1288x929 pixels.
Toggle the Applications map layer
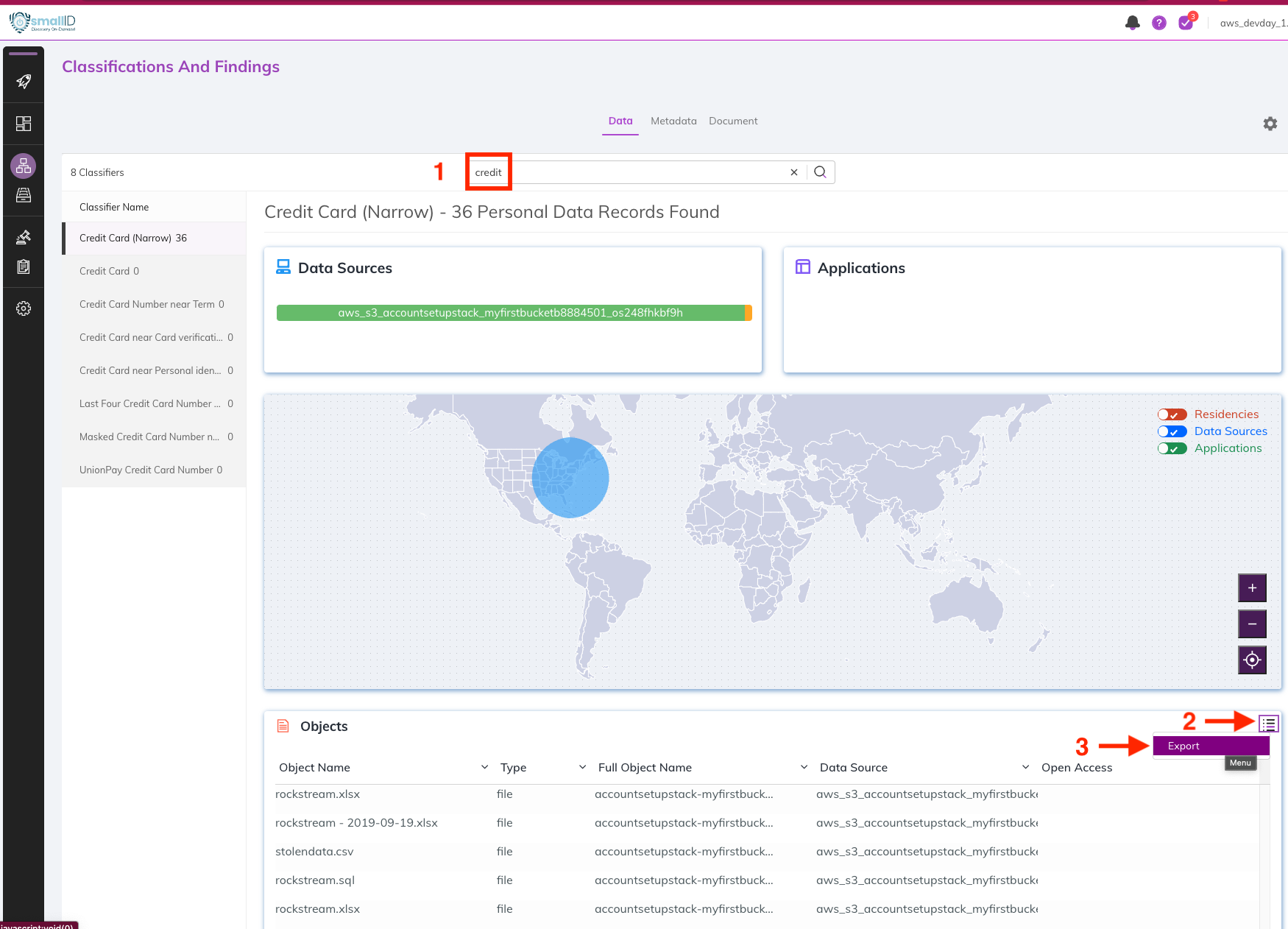tap(1172, 448)
